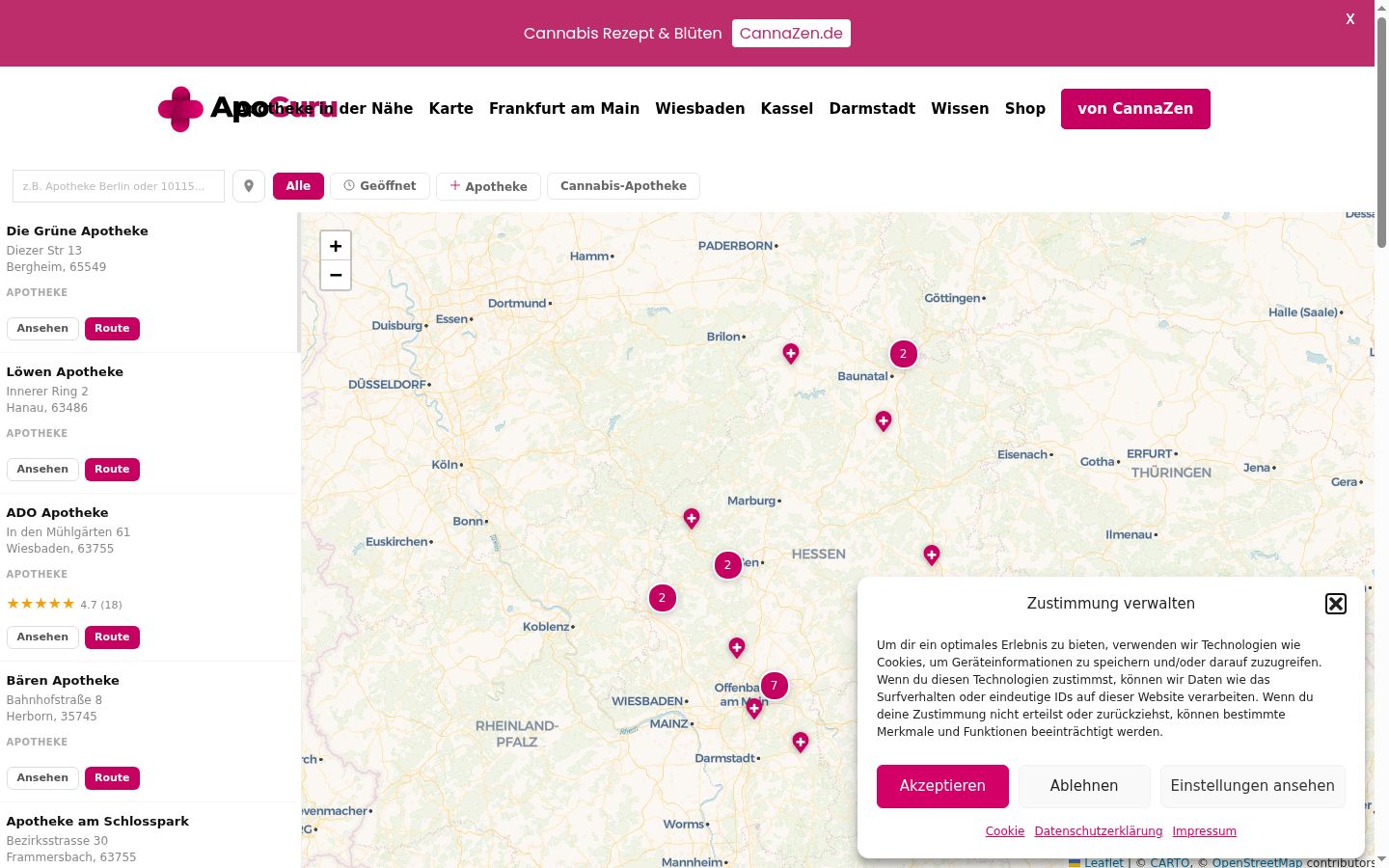Open the pharmacy marker below Baunatal
Screen dimensions: 1389x868
pyautogui.click(x=884, y=421)
